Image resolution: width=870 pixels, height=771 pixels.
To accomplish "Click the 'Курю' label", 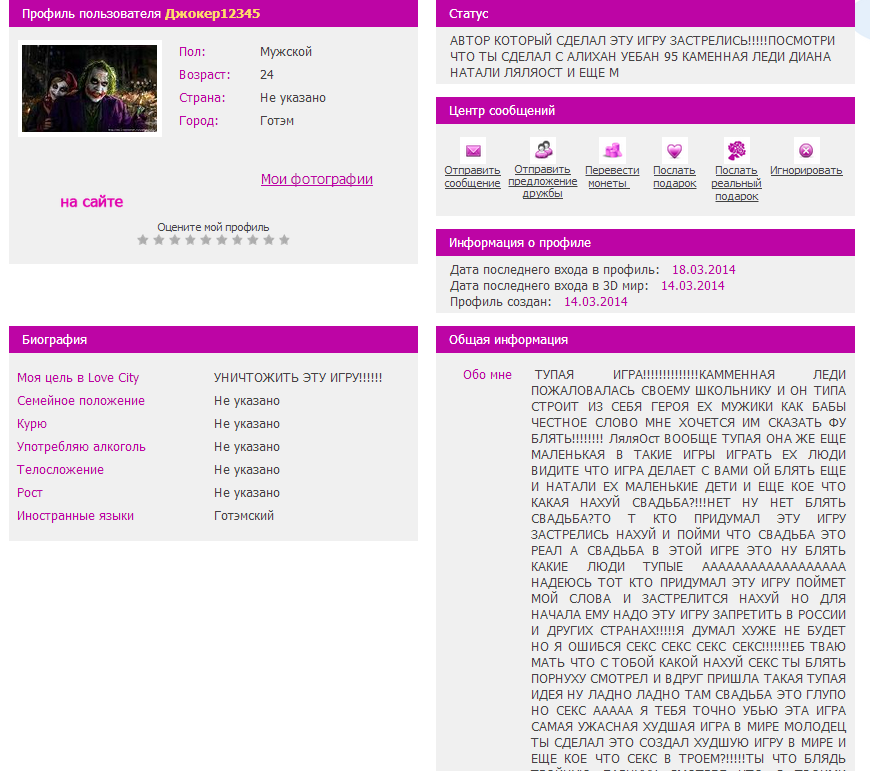I will pyautogui.click(x=32, y=424).
